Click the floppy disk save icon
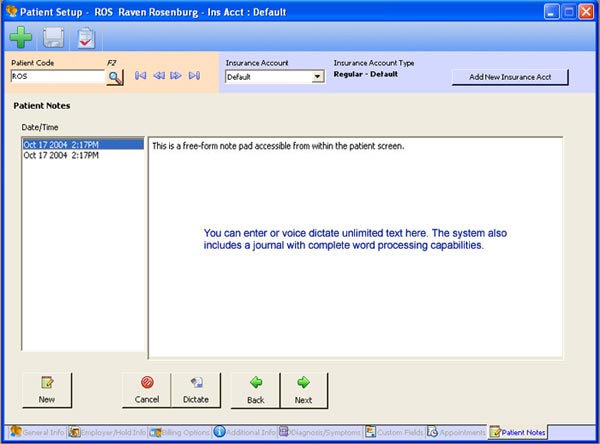 point(53,38)
